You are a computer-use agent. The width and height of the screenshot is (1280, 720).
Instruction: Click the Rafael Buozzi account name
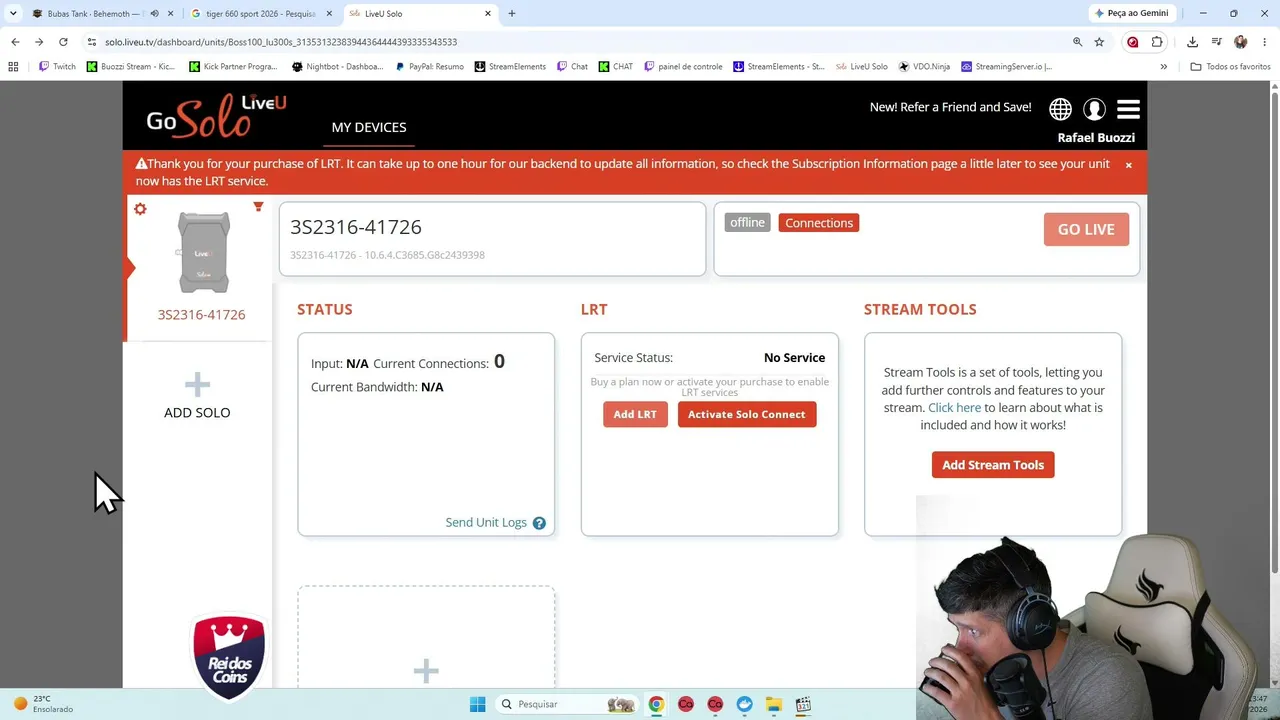(x=1096, y=138)
